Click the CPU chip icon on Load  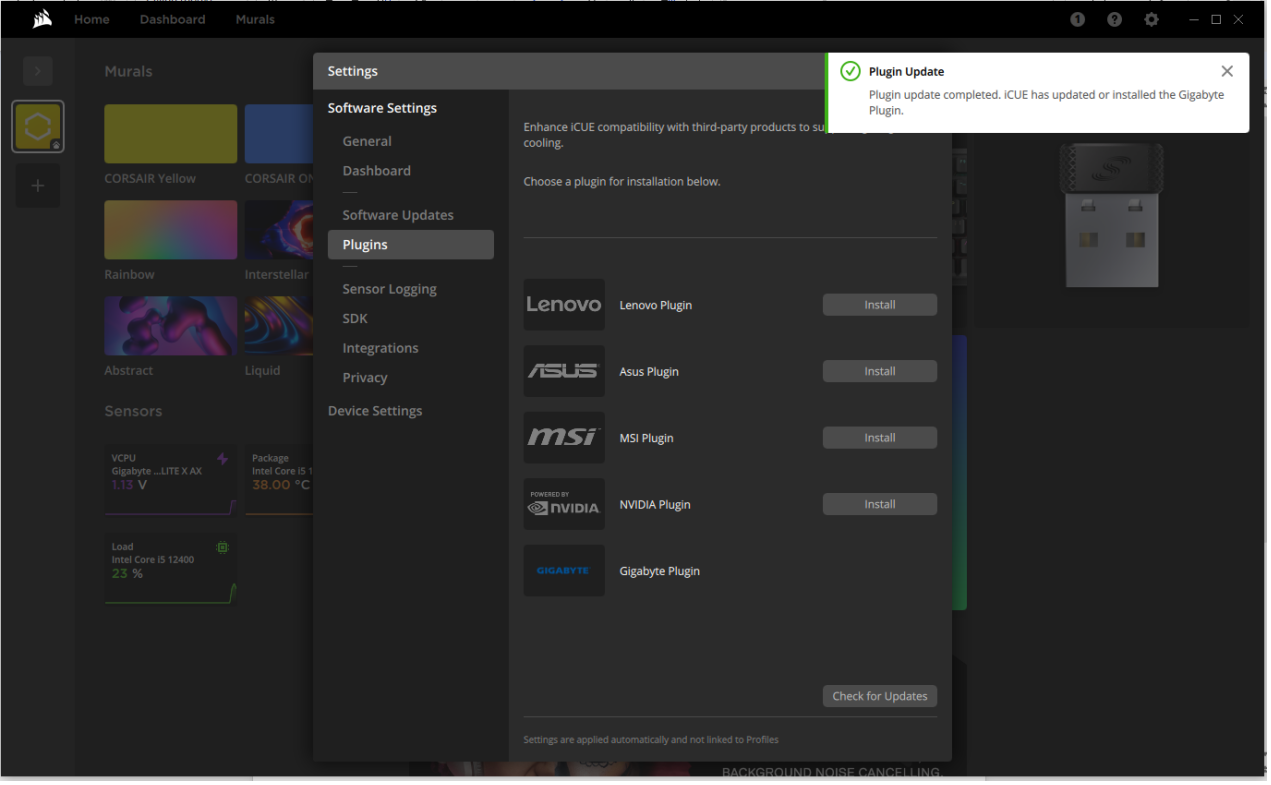pyautogui.click(x=223, y=547)
